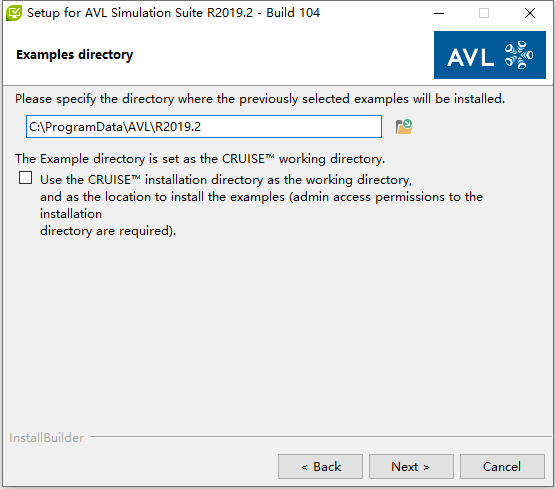556x489 pixels.
Task: Click the greyed-out maximize button
Action: click(x=484, y=13)
